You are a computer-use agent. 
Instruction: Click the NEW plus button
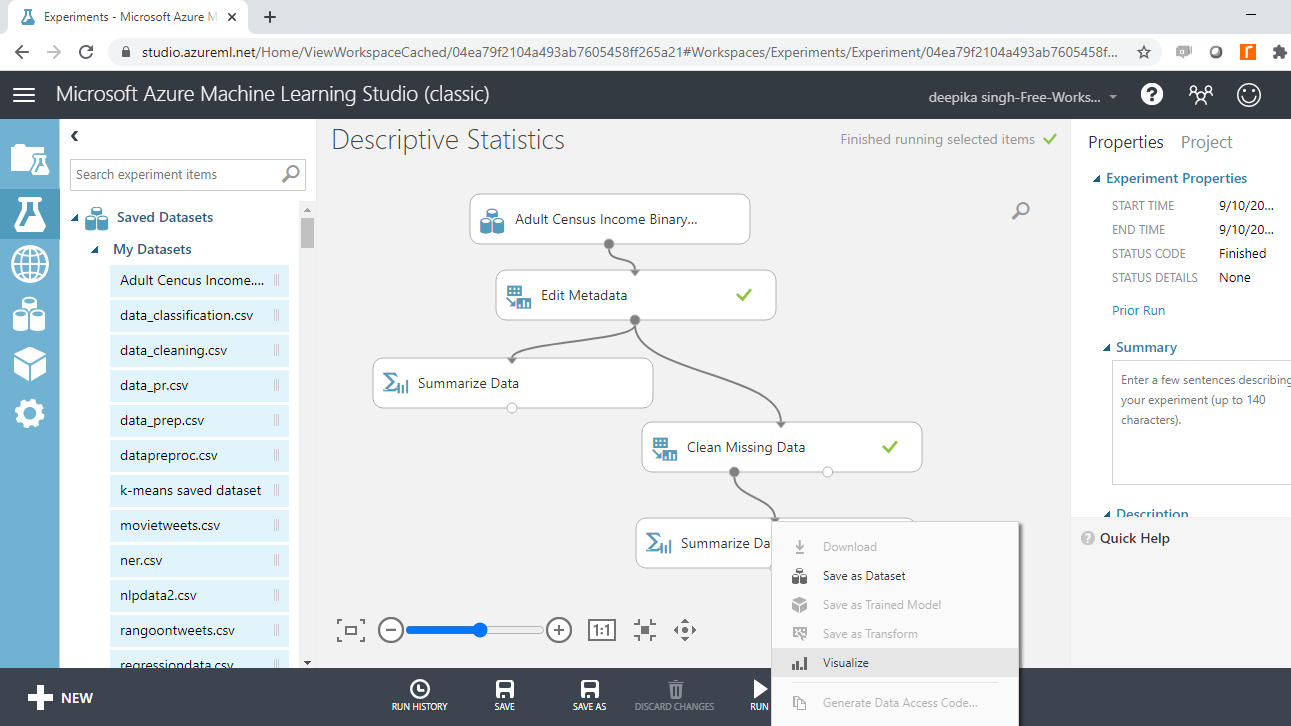pyautogui.click(x=60, y=698)
